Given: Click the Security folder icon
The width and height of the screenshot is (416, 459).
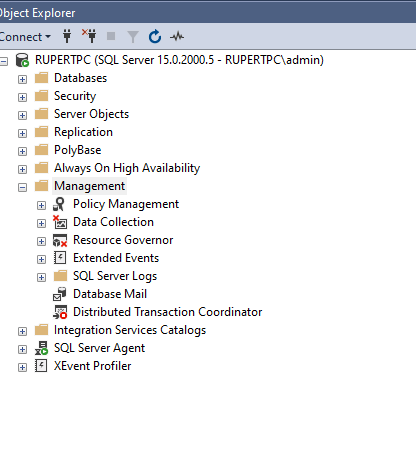Looking at the screenshot, I should (42, 96).
